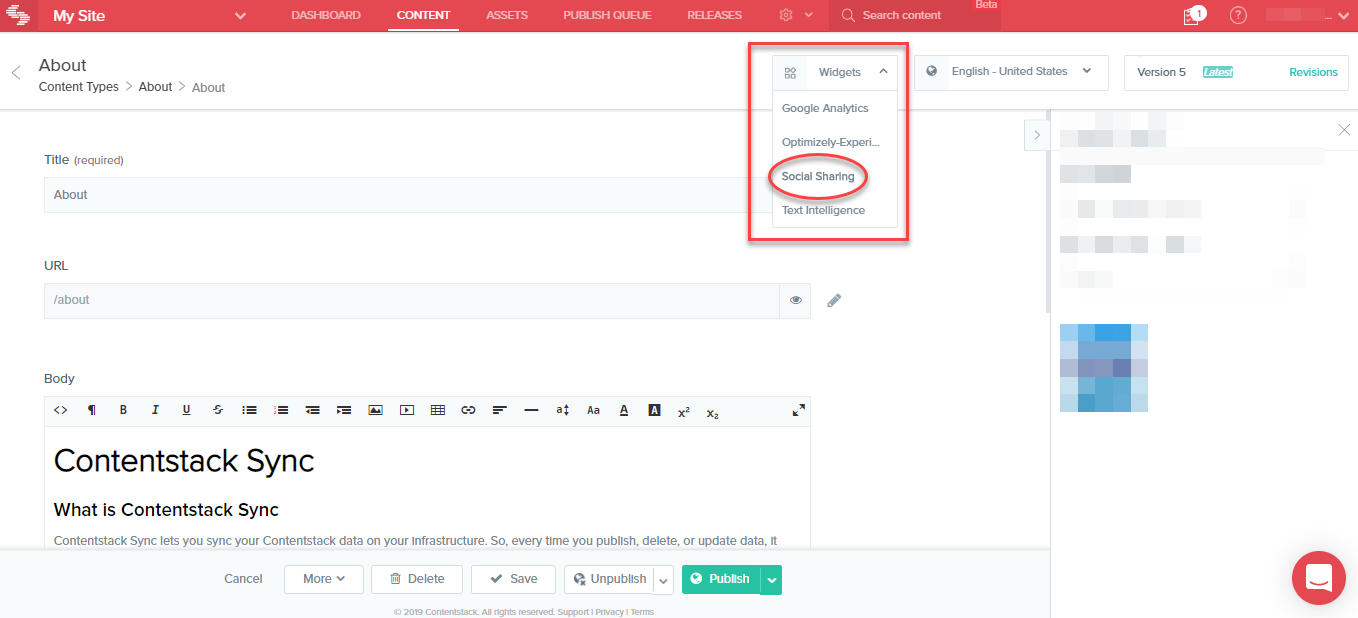This screenshot has height=618, width=1358.
Task: Open paragraph format options in Body toolbar
Action: 92,410
